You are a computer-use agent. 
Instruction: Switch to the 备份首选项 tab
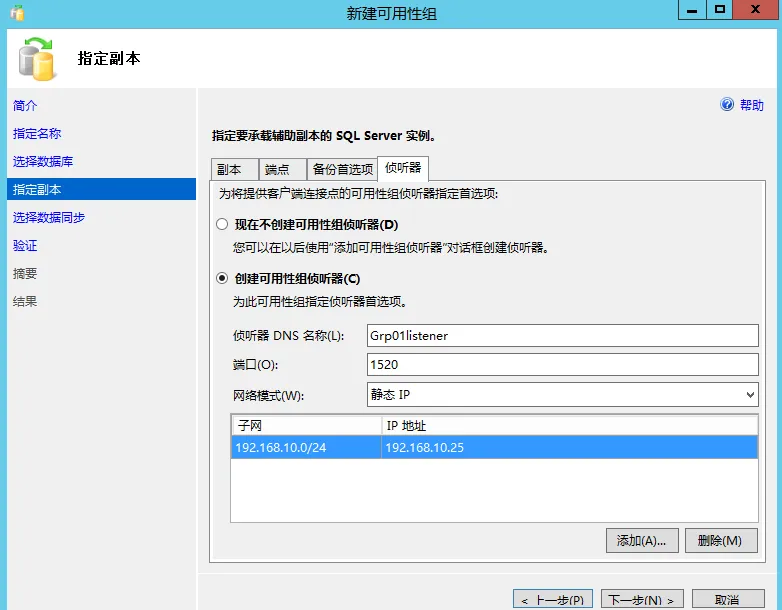[x=342, y=170]
